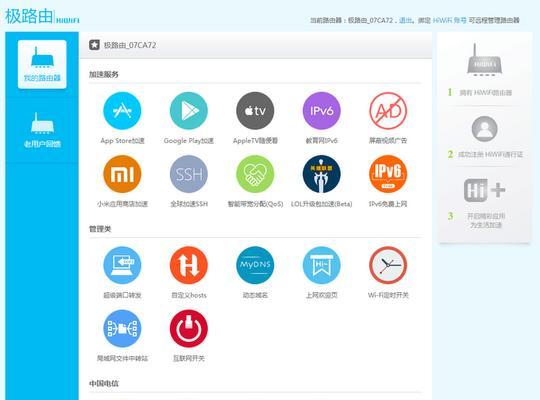Open 自定义hosts icon

click(188, 265)
